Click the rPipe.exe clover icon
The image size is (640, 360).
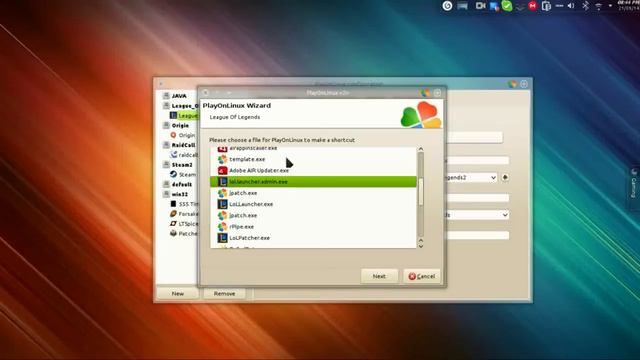(222, 227)
